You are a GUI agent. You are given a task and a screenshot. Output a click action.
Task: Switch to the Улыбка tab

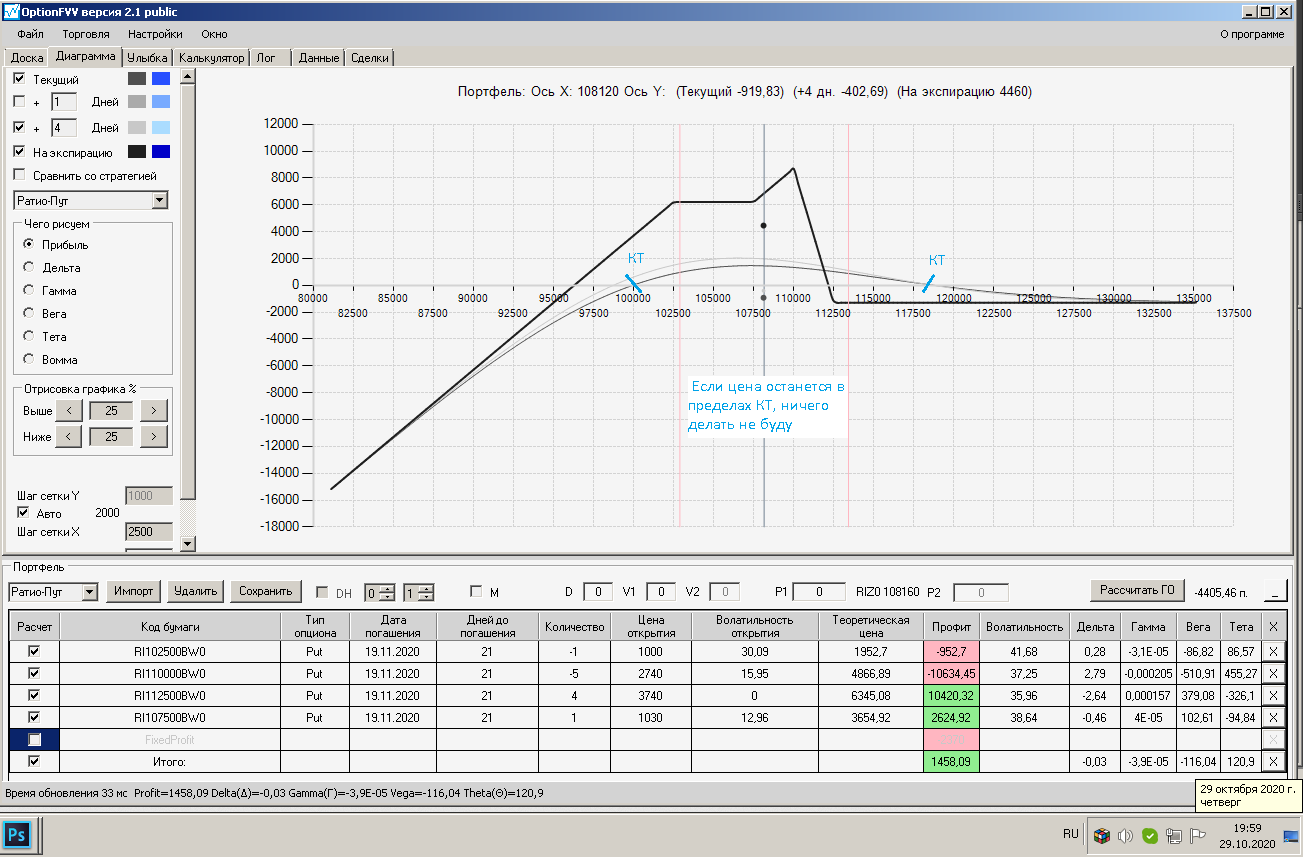coord(147,58)
